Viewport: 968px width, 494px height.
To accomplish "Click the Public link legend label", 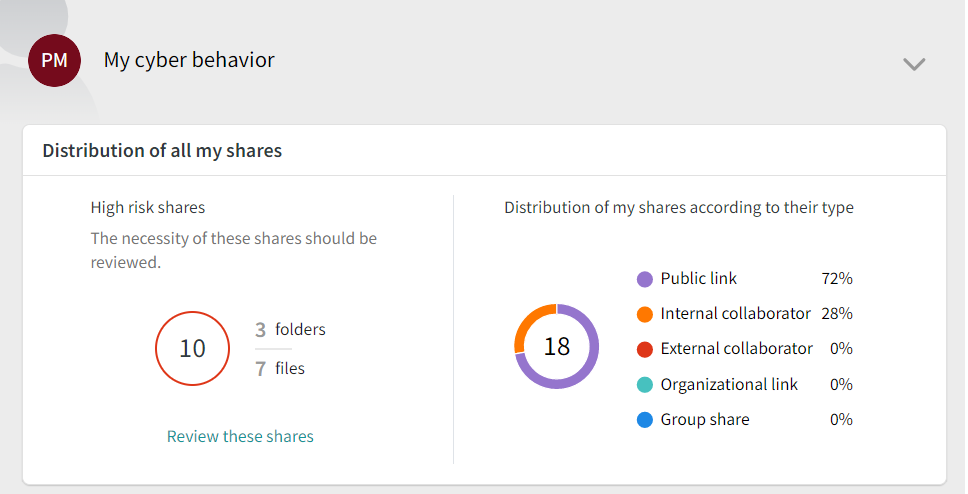I will coord(698,278).
